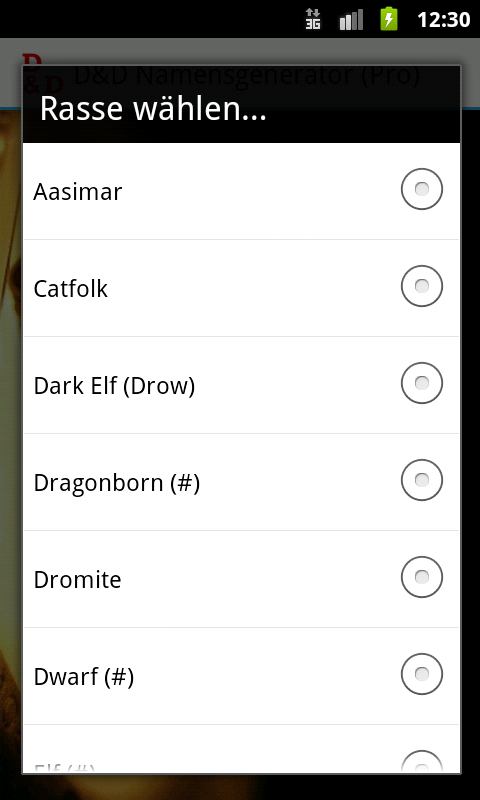This screenshot has height=800, width=480.
Task: Choose the Dark Elf (Drow) radio button
Action: tap(421, 383)
